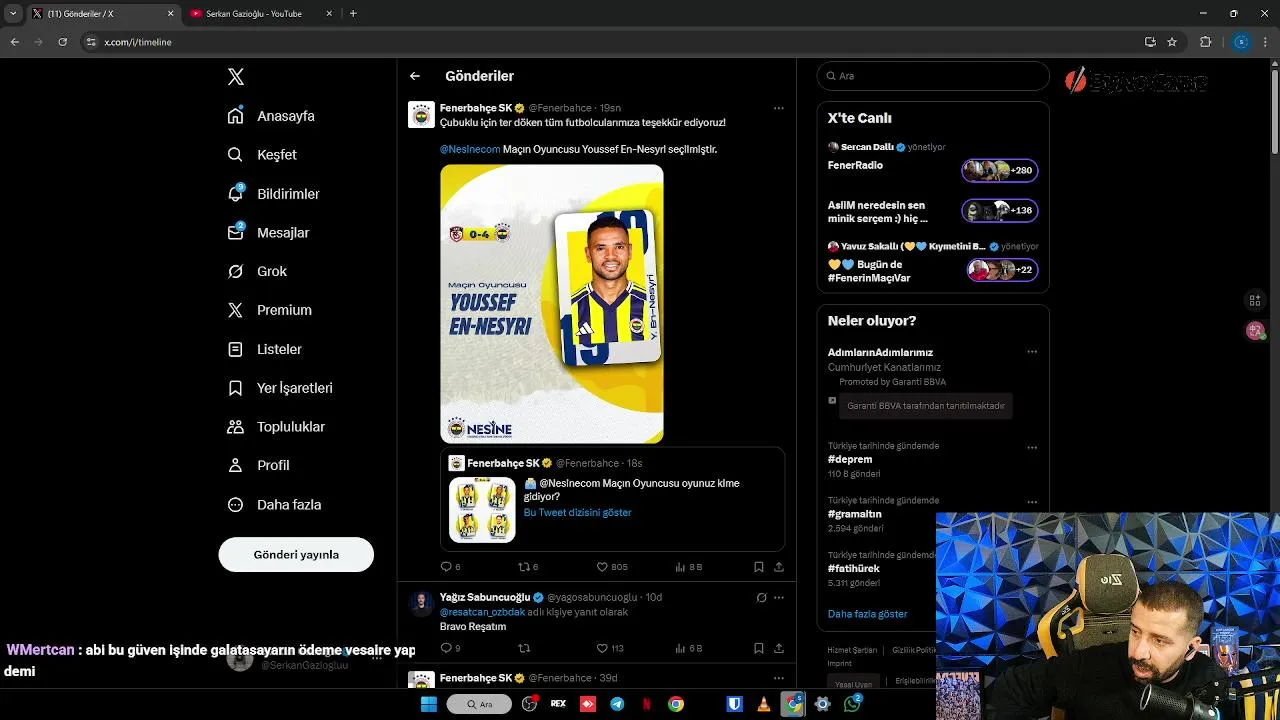Like the Fenerbahçe tweet with 805 likes

(x=612, y=567)
